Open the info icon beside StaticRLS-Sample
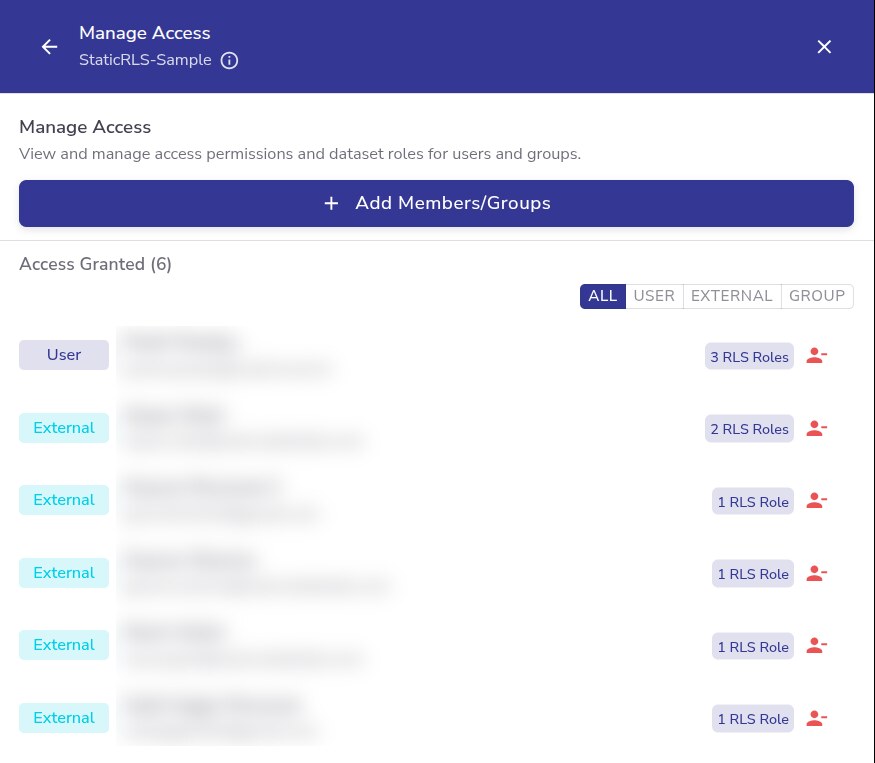This screenshot has height=763, width=875. 229,60
